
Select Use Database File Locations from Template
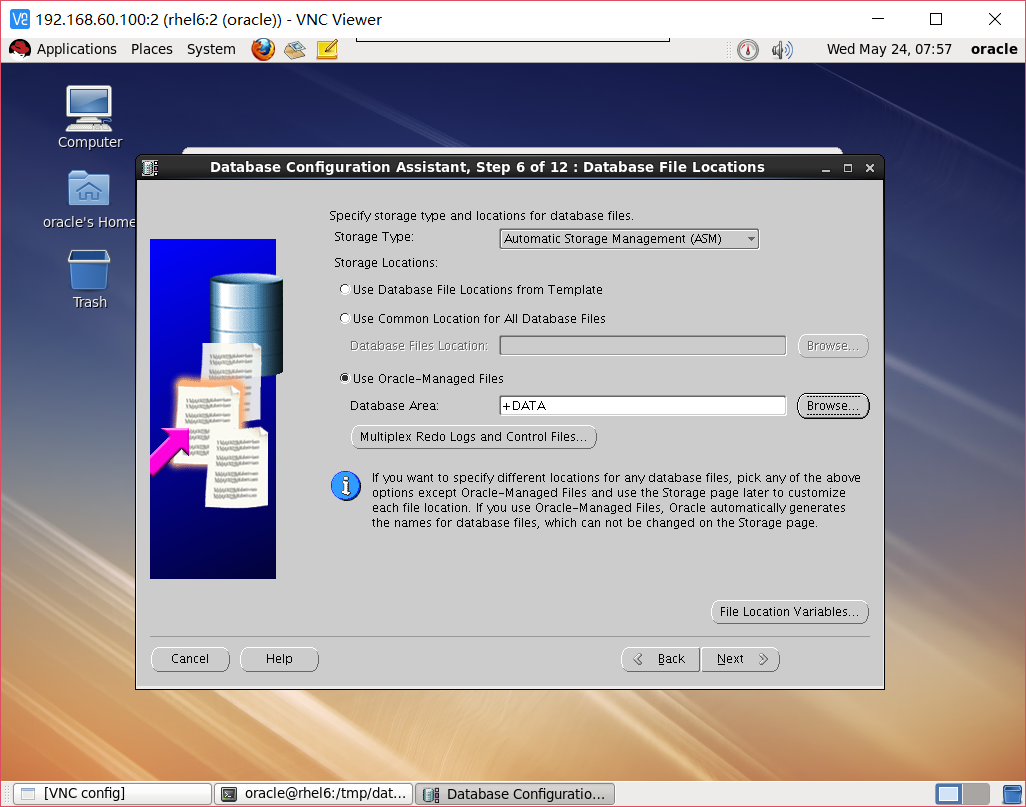[x=345, y=290]
